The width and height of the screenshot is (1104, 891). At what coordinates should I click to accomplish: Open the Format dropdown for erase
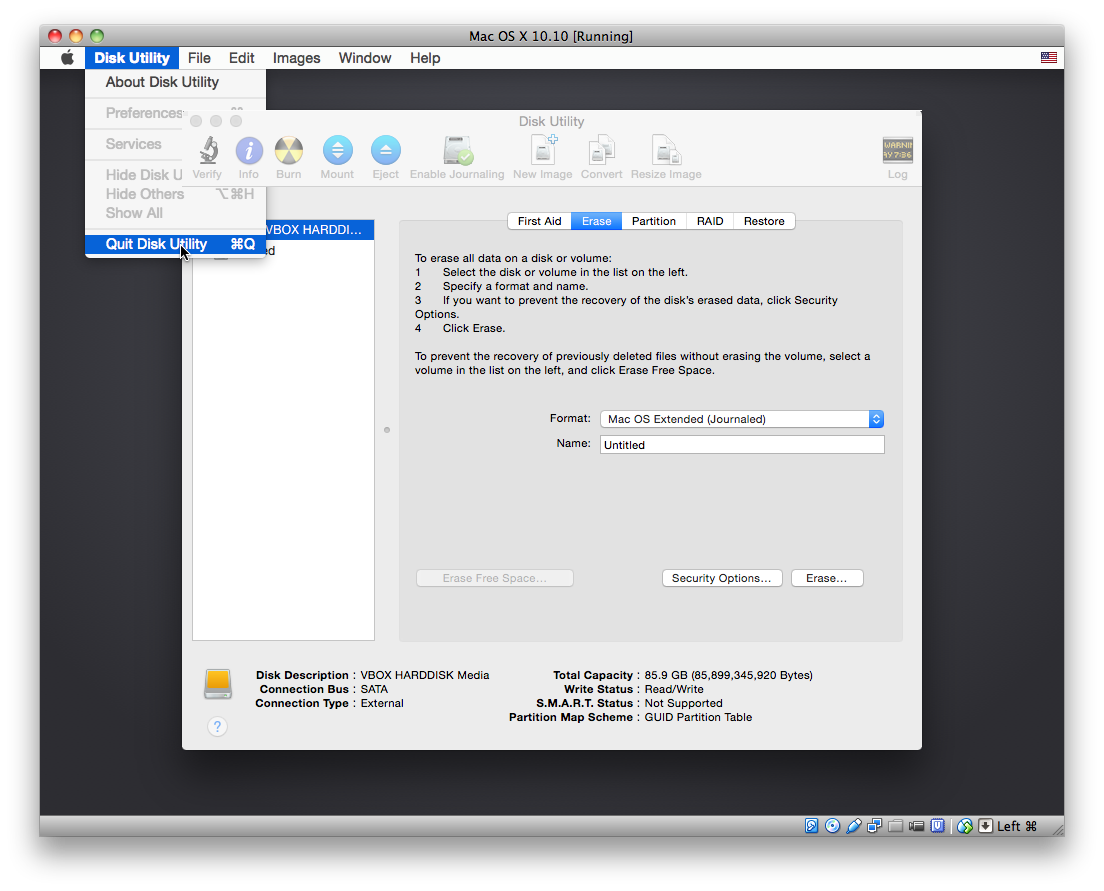[x=741, y=419]
